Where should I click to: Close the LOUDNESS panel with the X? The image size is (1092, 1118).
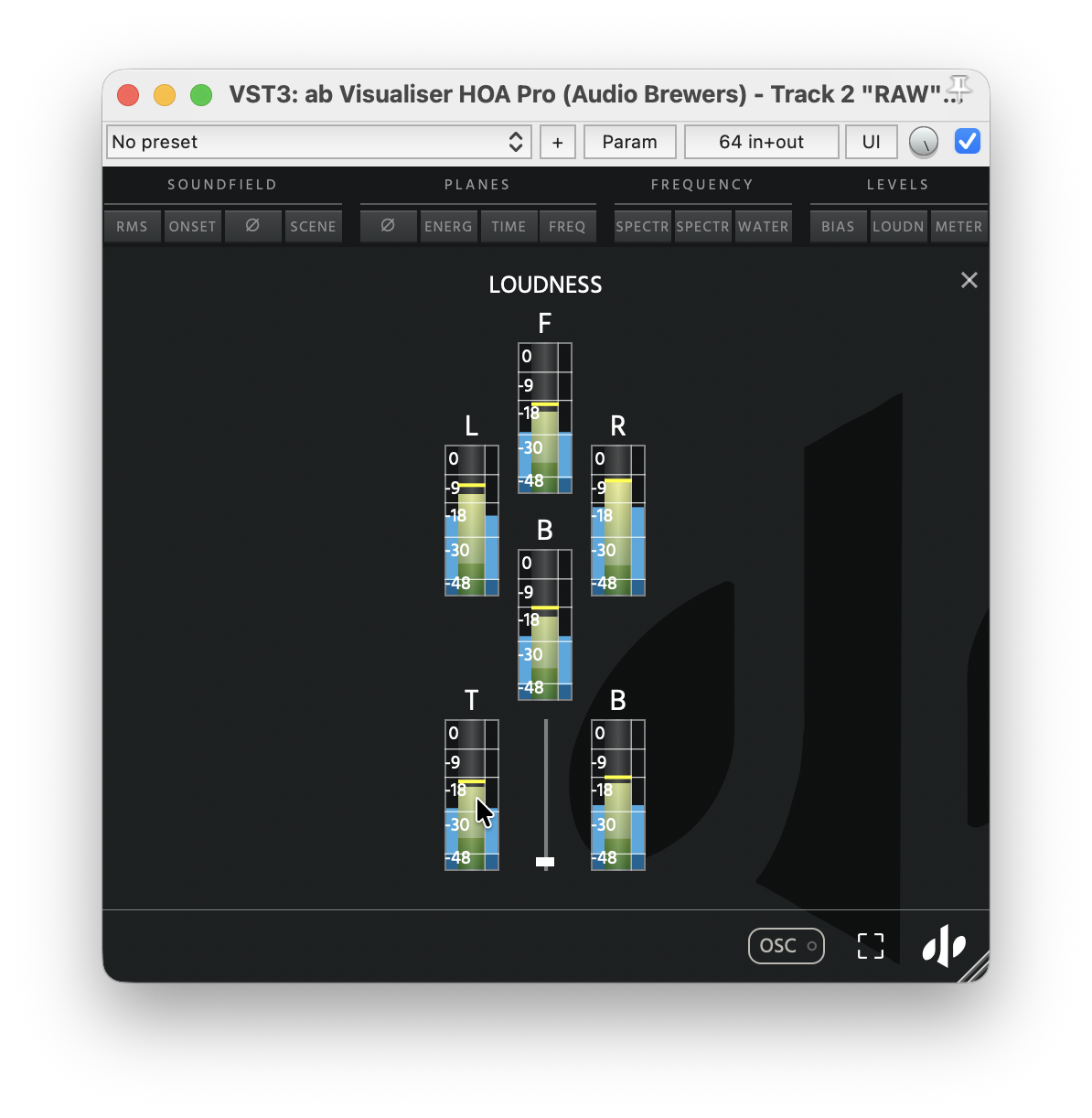pyautogui.click(x=969, y=280)
